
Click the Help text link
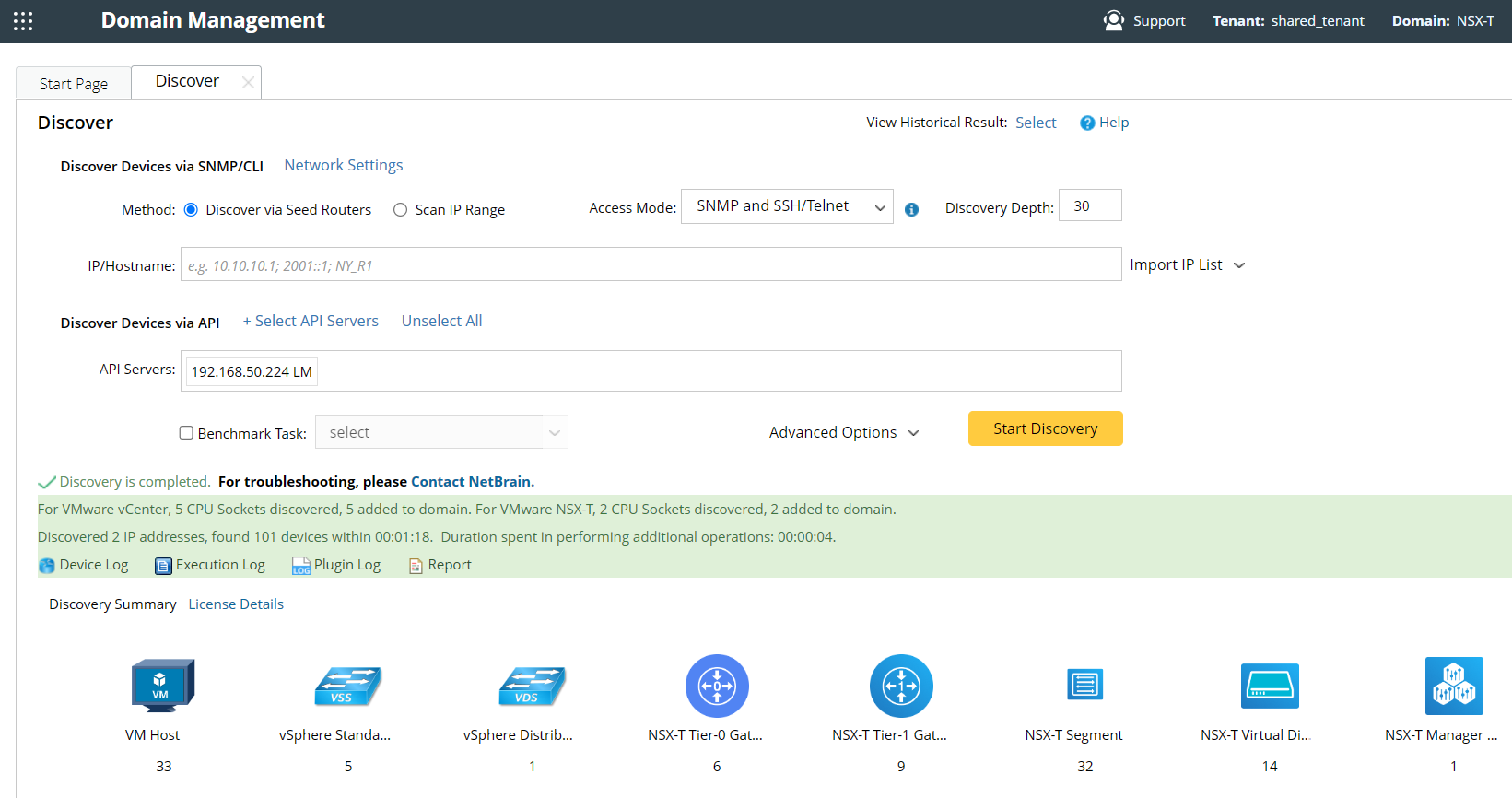(x=1114, y=123)
